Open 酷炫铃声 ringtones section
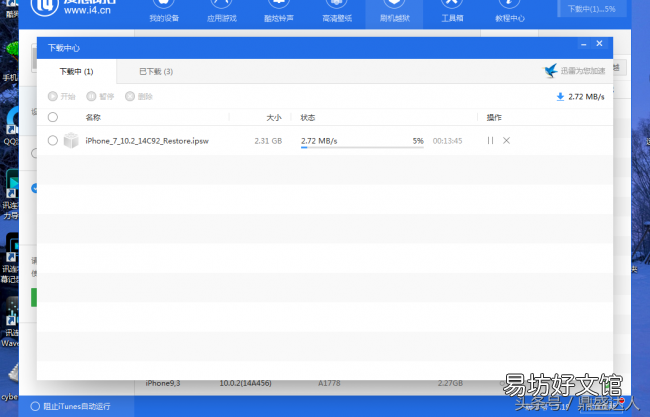The width and height of the screenshot is (650, 417). (279, 12)
